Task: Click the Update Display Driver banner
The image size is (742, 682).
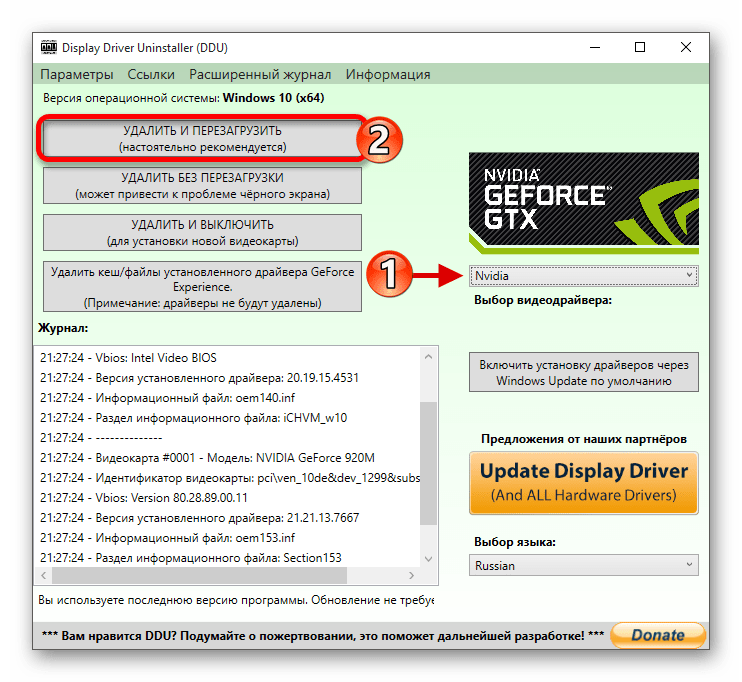Action: point(583,483)
